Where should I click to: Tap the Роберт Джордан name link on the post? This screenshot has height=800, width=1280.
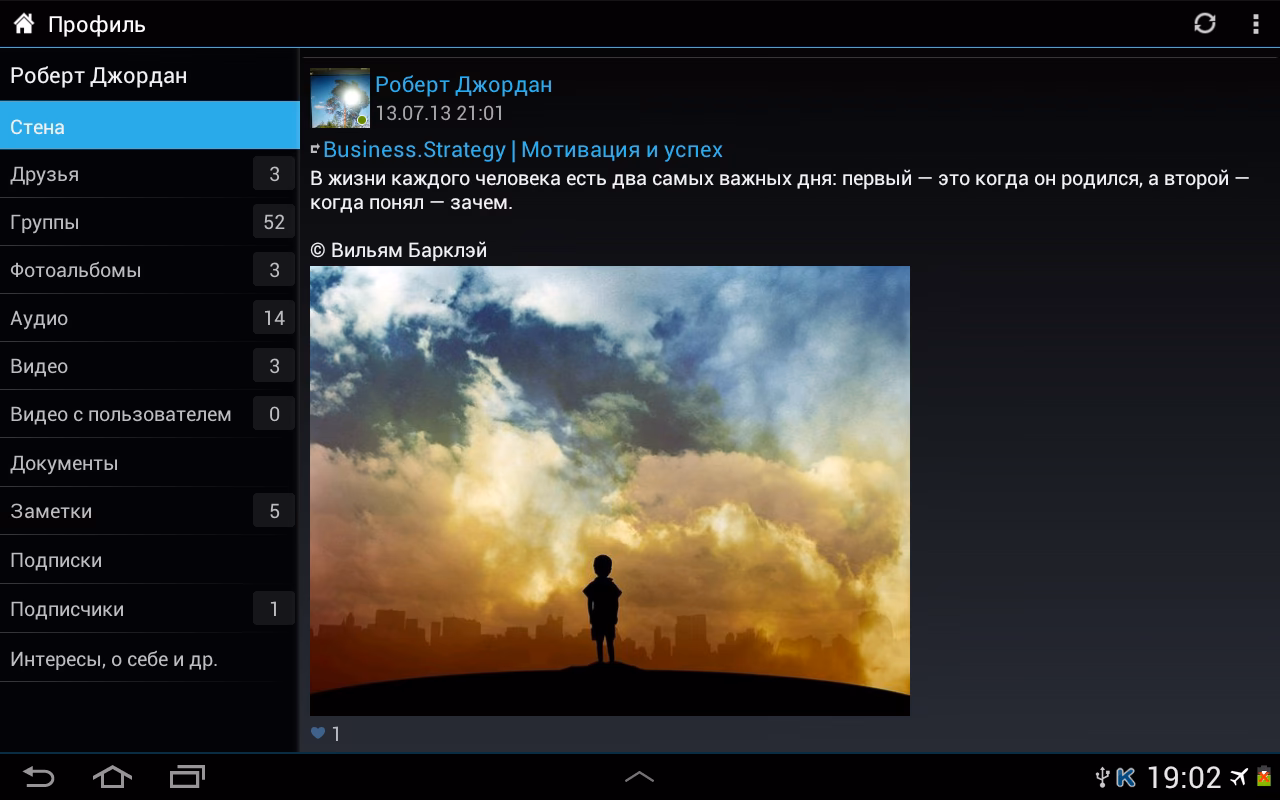pos(462,84)
